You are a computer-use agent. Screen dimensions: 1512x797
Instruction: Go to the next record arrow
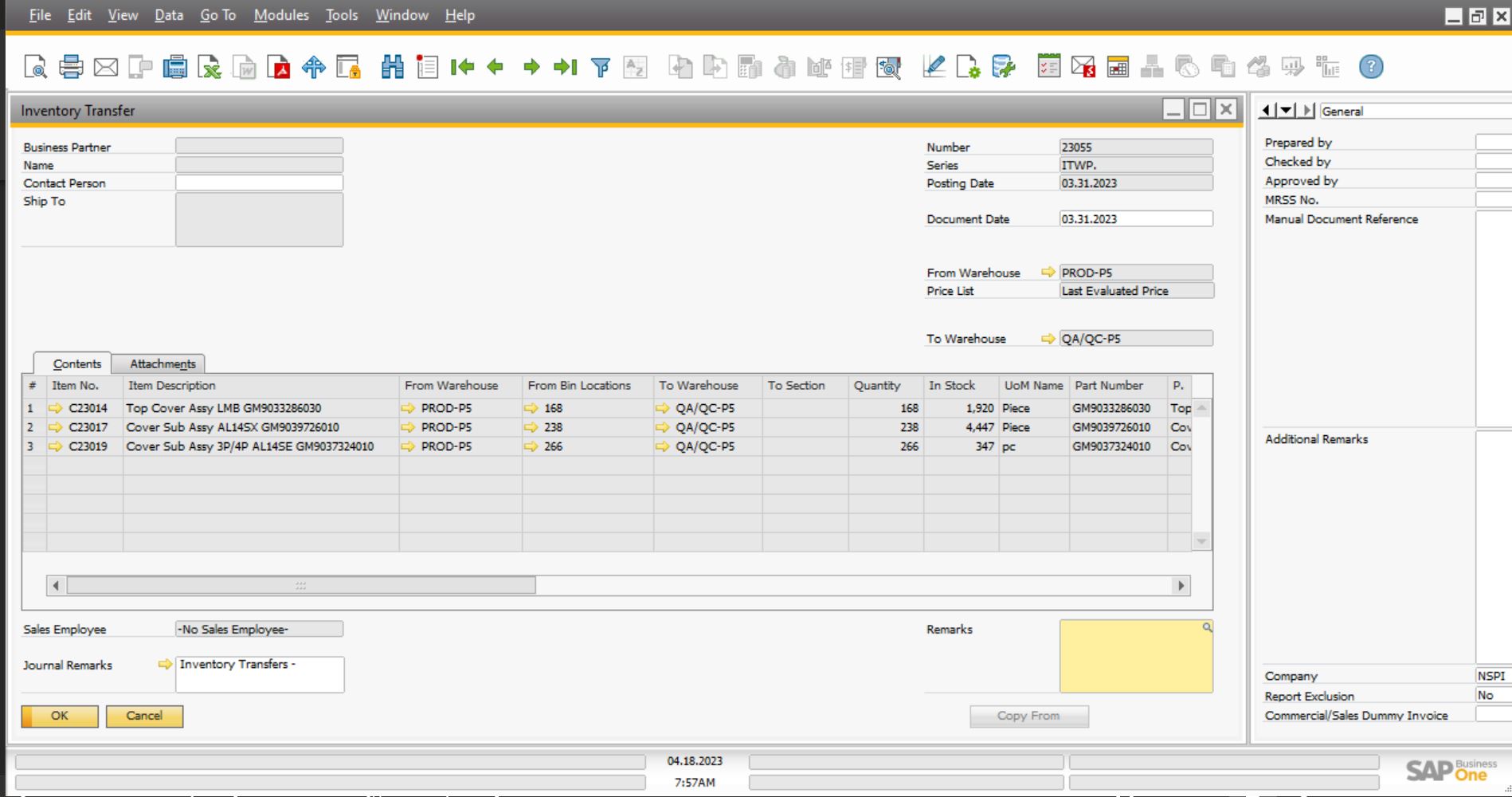[531, 67]
